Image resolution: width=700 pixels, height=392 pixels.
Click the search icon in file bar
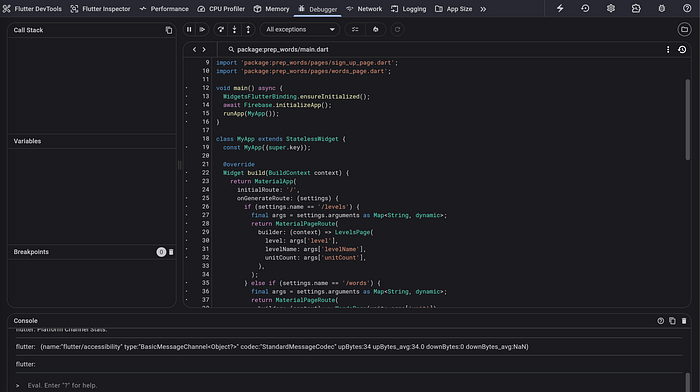point(231,50)
